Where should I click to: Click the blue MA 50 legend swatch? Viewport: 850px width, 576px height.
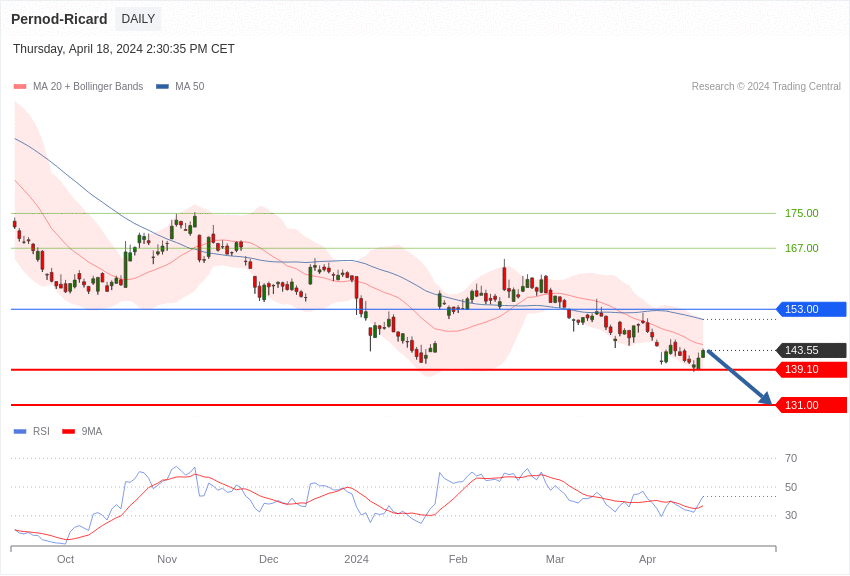click(162, 87)
